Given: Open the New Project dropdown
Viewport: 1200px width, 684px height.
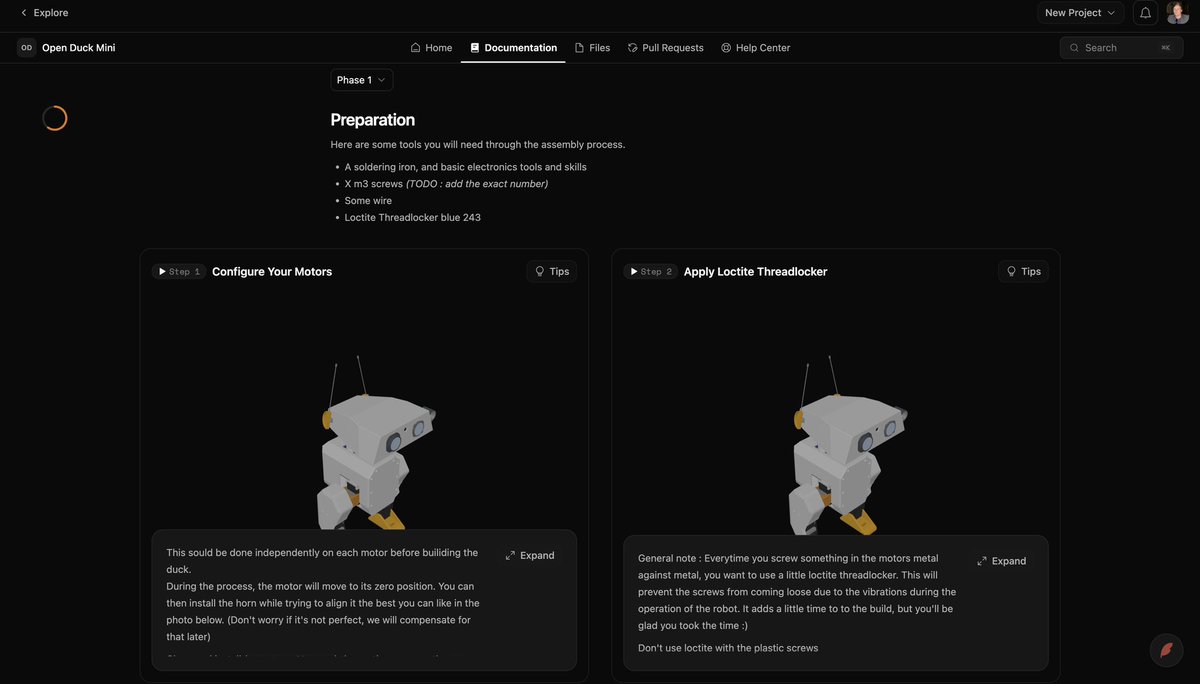Looking at the screenshot, I should (x=1080, y=13).
